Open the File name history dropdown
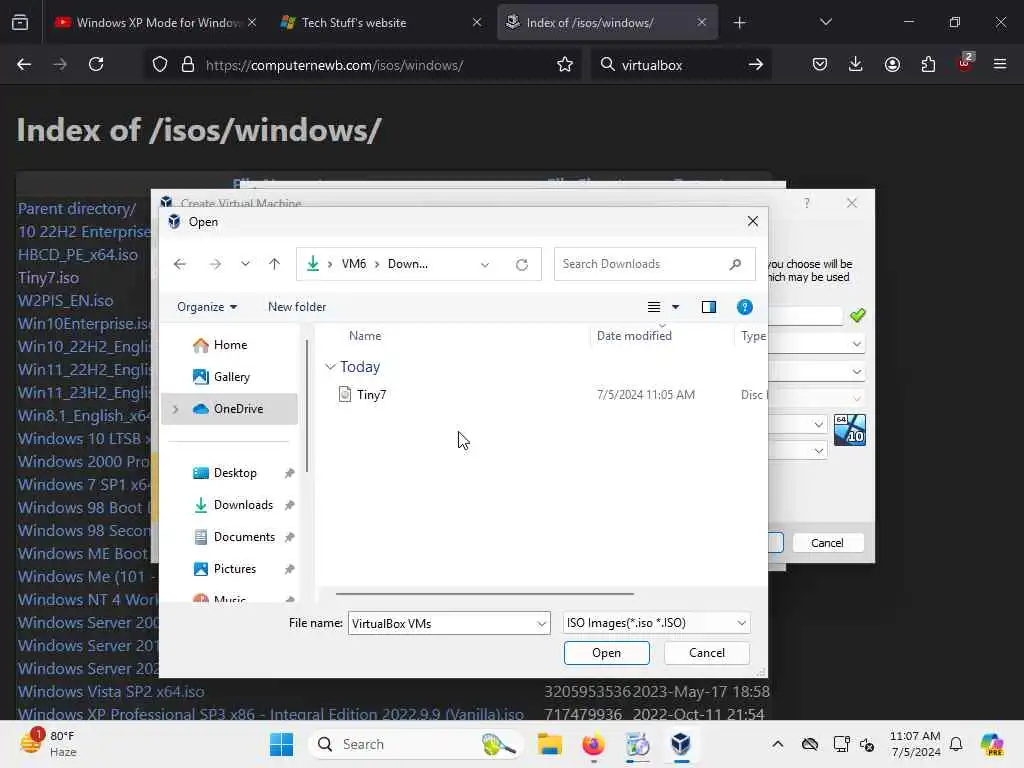 click(541, 624)
